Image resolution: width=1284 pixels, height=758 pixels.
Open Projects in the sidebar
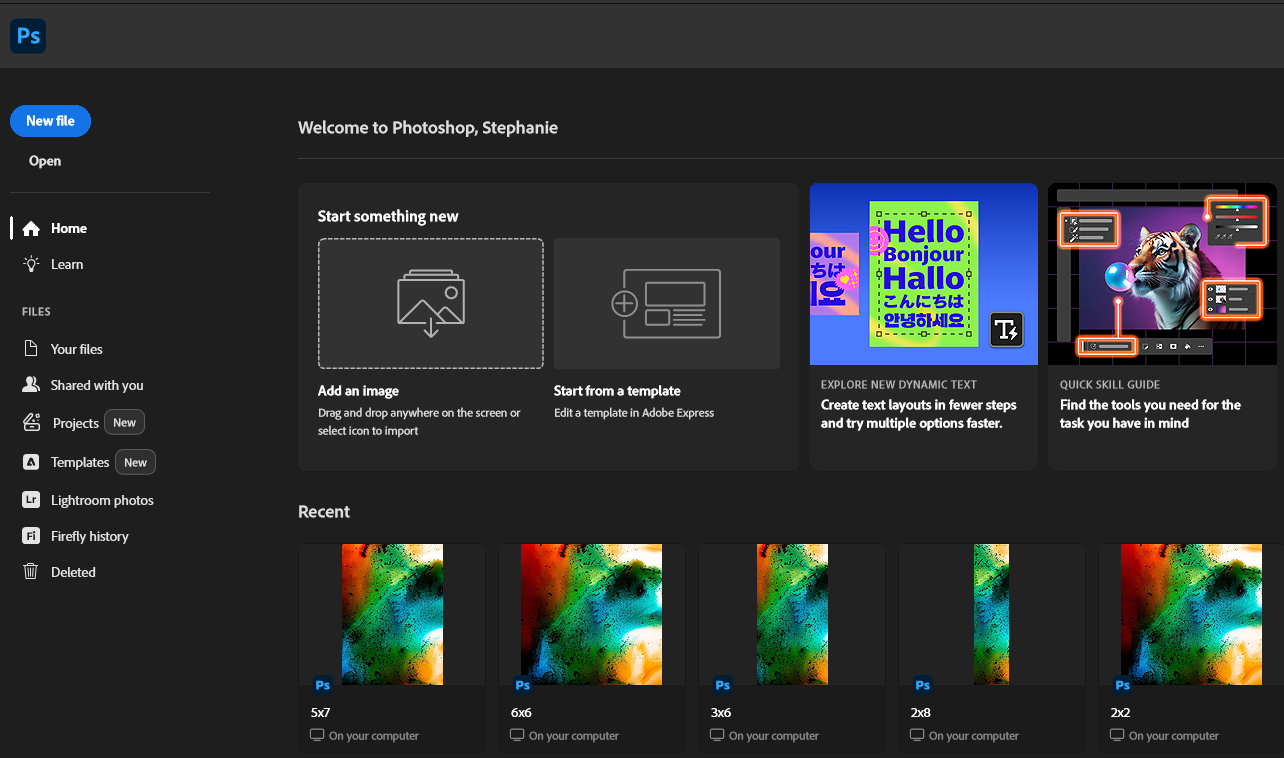[75, 423]
